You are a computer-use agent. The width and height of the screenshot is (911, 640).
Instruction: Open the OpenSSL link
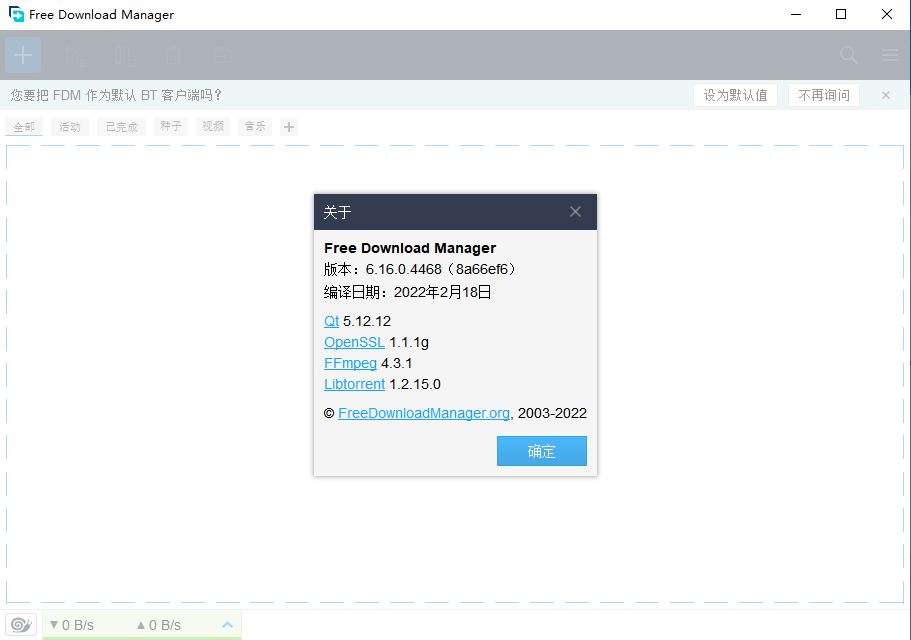354,342
